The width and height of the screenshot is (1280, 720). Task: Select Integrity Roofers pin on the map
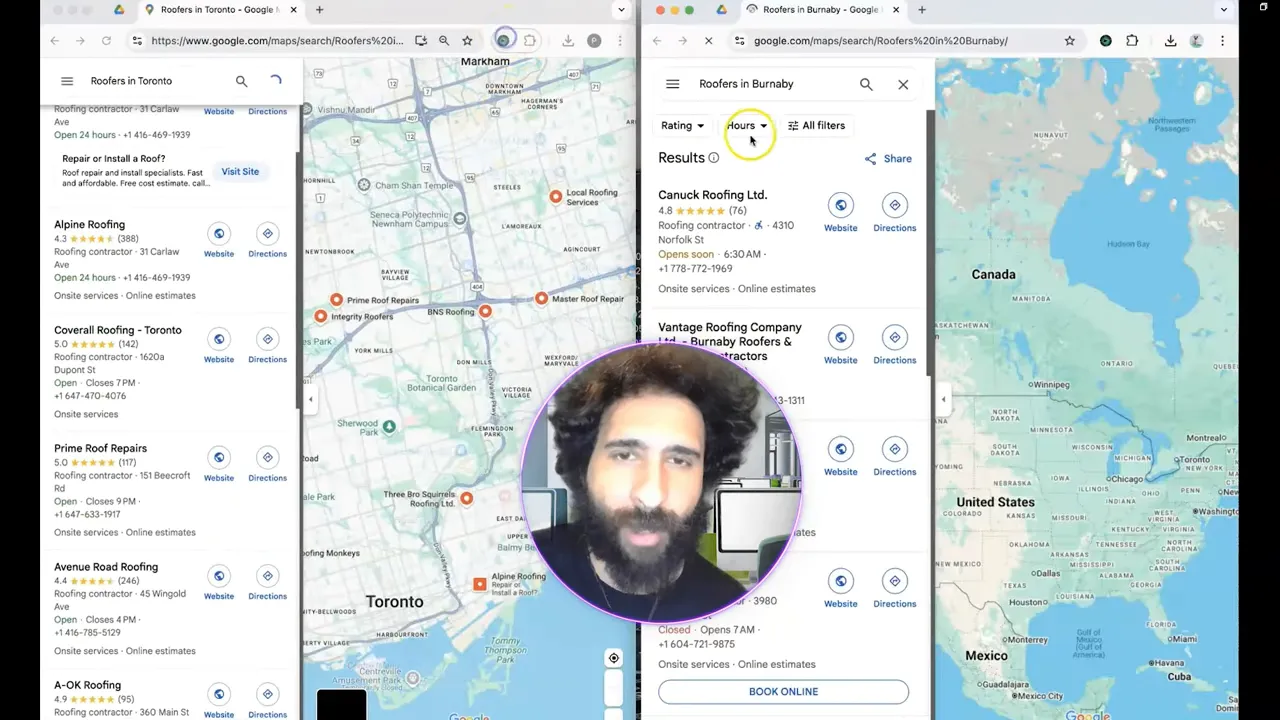coord(321,316)
